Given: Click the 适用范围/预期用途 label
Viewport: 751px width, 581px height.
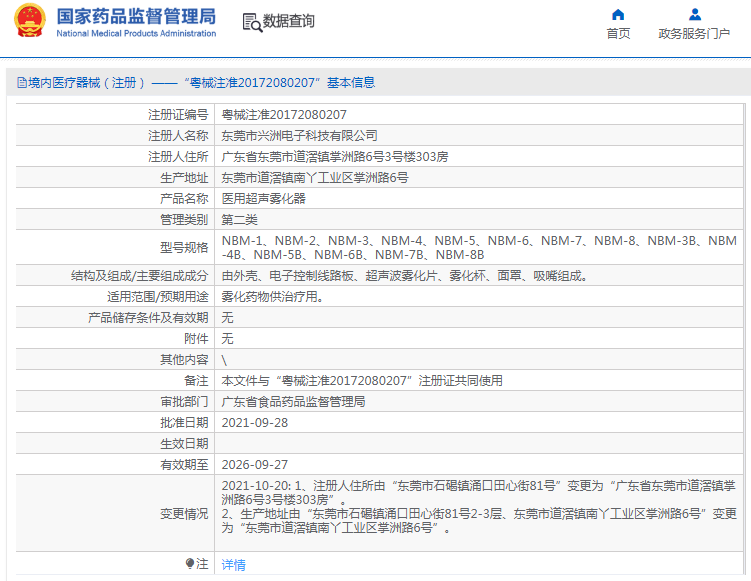Looking at the screenshot, I should [x=158, y=297].
